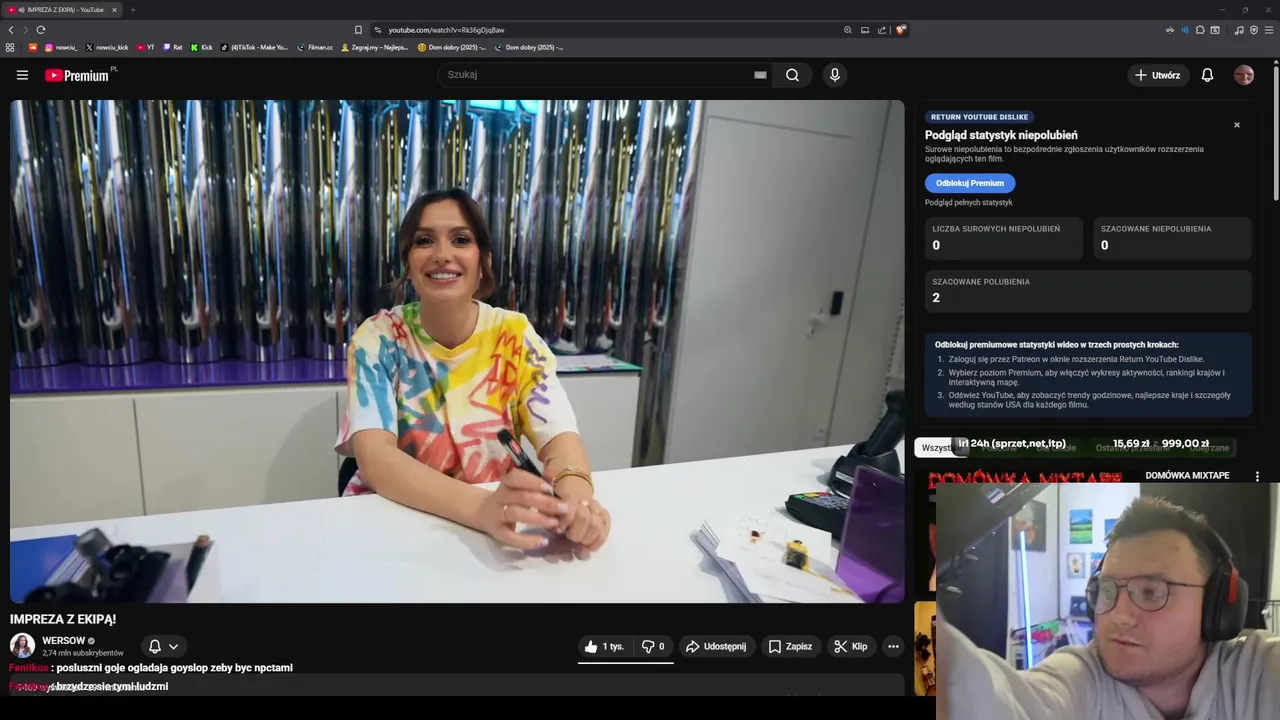The width and height of the screenshot is (1280, 720).
Task: Open the TikTok bookmark
Action: tap(254, 47)
